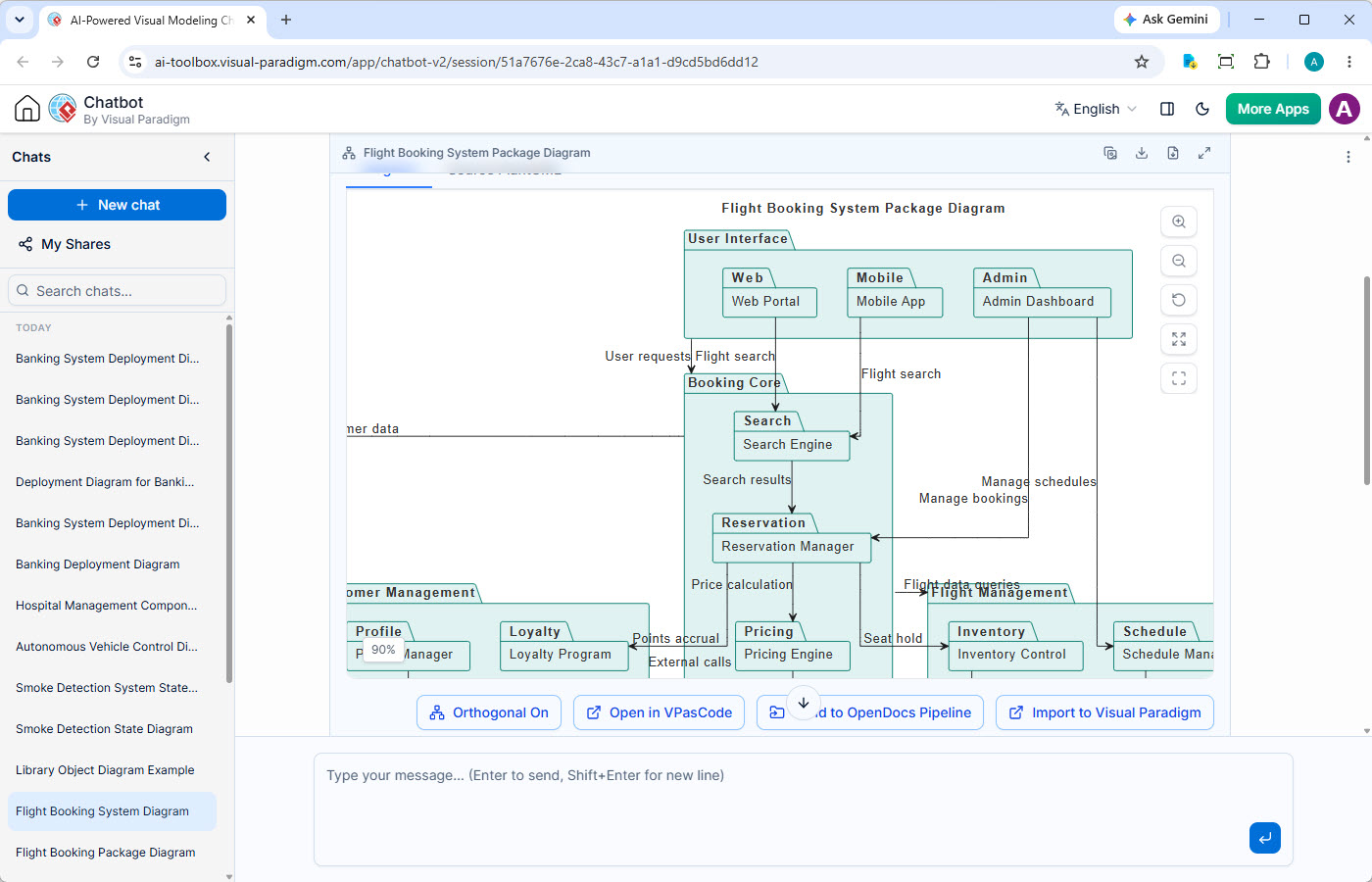This screenshot has height=882, width=1372.
Task: Send to OpenDocs Pipeline
Action: [870, 712]
